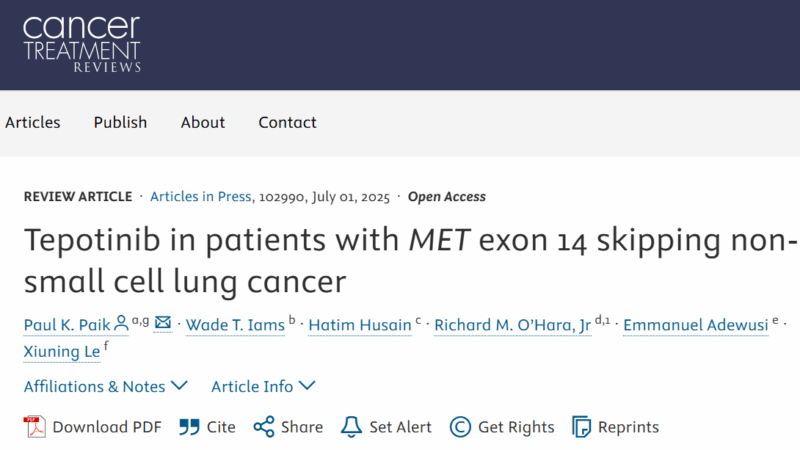This screenshot has width=800, height=450.
Task: Open the Publish menu
Action: click(x=120, y=122)
